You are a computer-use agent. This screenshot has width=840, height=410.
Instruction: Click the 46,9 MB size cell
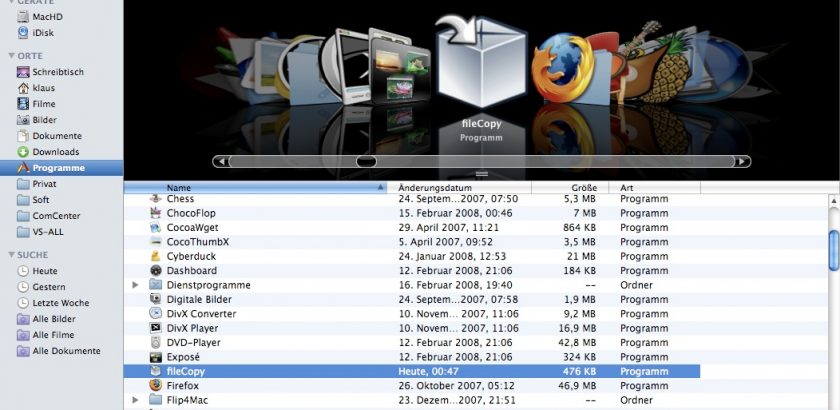[x=577, y=385]
